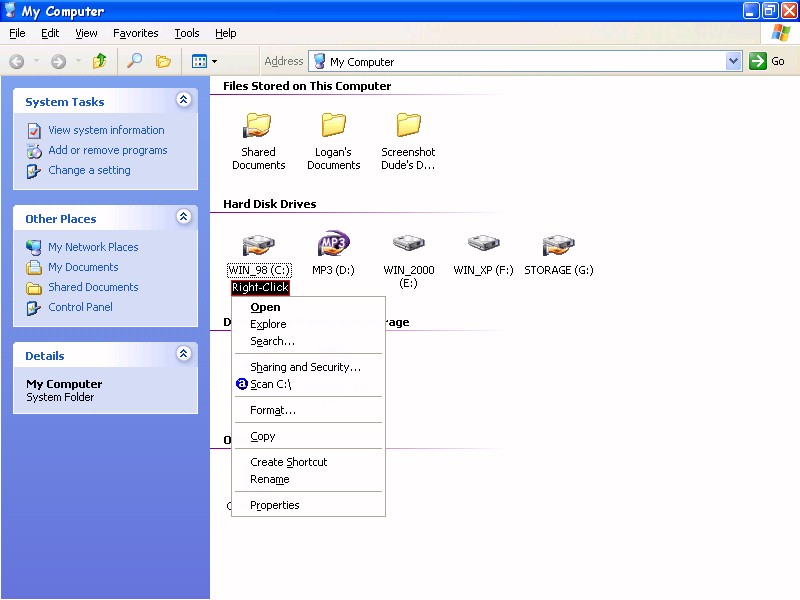Click the Forward navigation arrow
Image resolution: width=800 pixels, height=600 pixels.
58,62
